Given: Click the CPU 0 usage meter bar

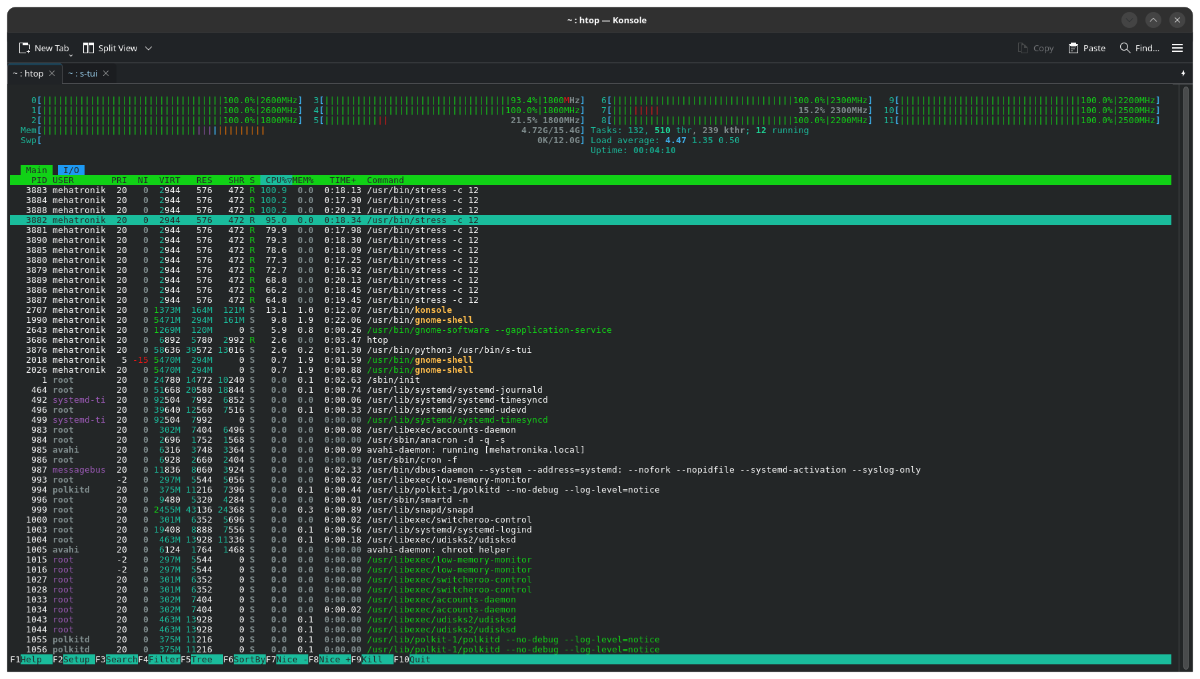Looking at the screenshot, I should 166,100.
